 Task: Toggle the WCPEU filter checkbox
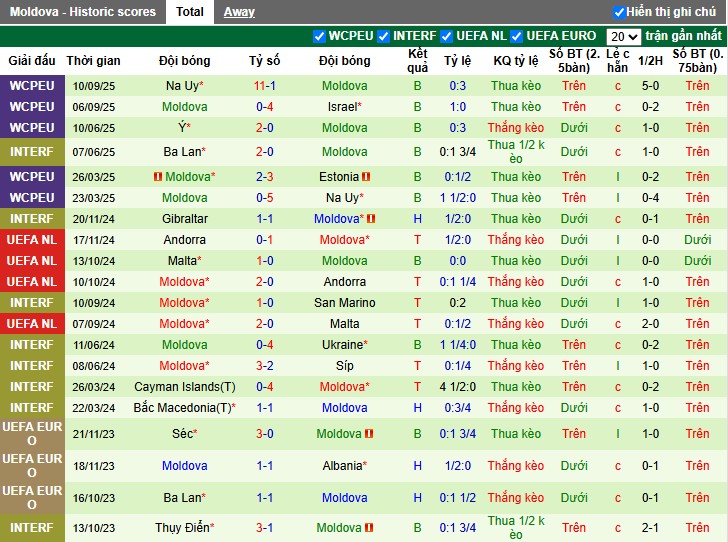click(x=319, y=36)
